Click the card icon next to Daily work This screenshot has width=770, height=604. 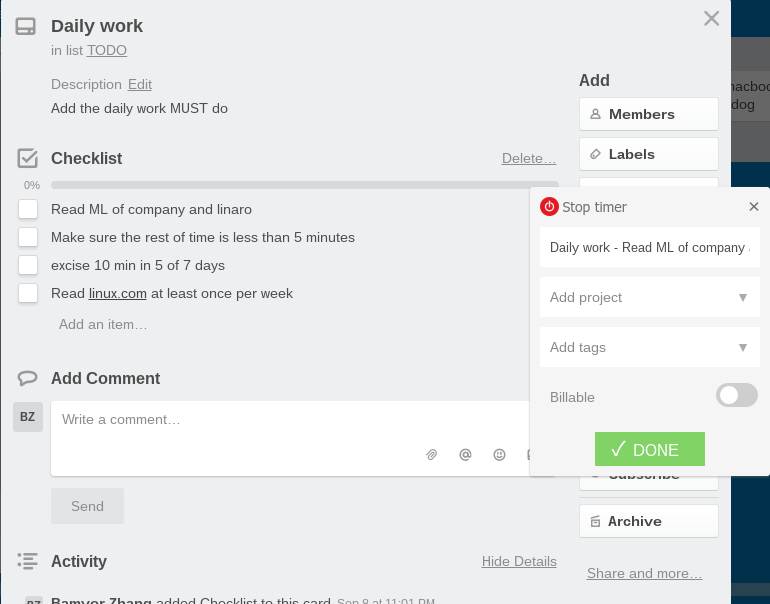pos(26,27)
